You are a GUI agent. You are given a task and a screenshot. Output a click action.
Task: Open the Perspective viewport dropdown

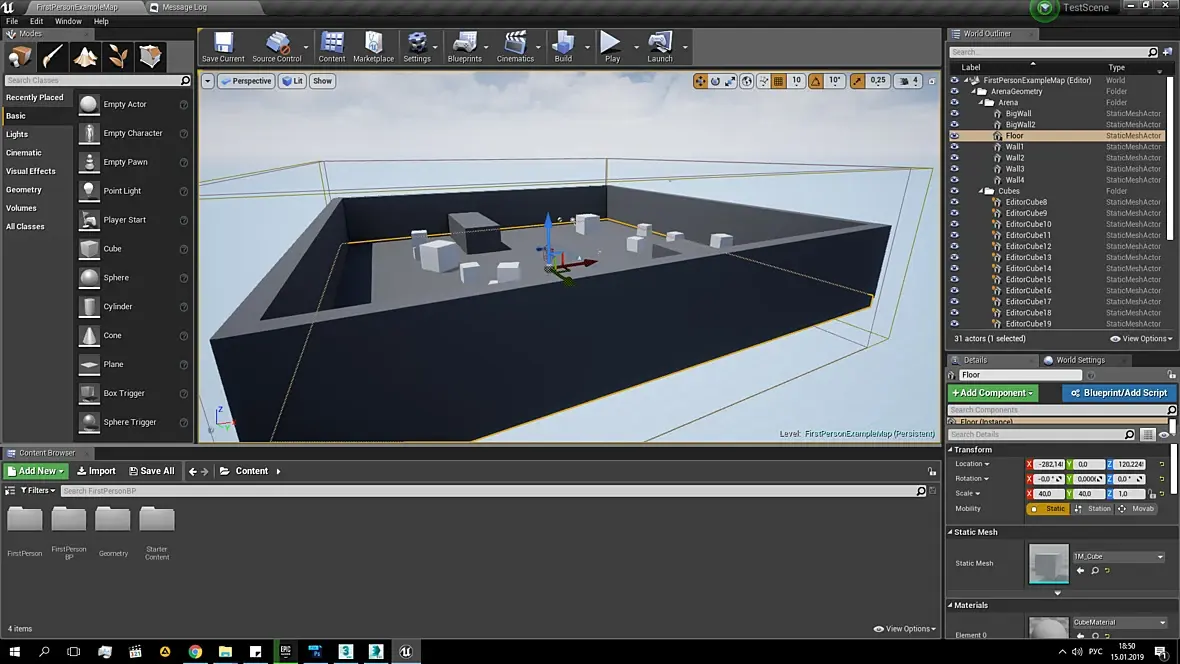pos(245,81)
